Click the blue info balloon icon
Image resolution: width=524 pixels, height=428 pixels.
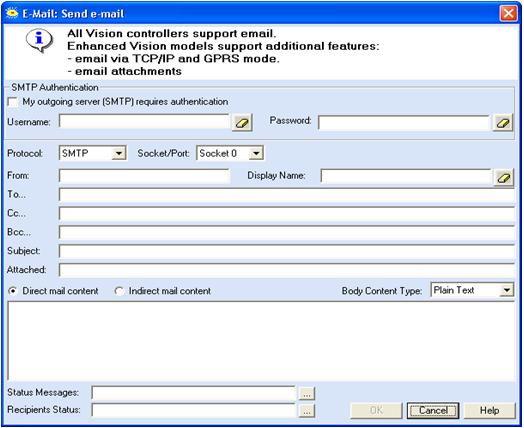39,40
